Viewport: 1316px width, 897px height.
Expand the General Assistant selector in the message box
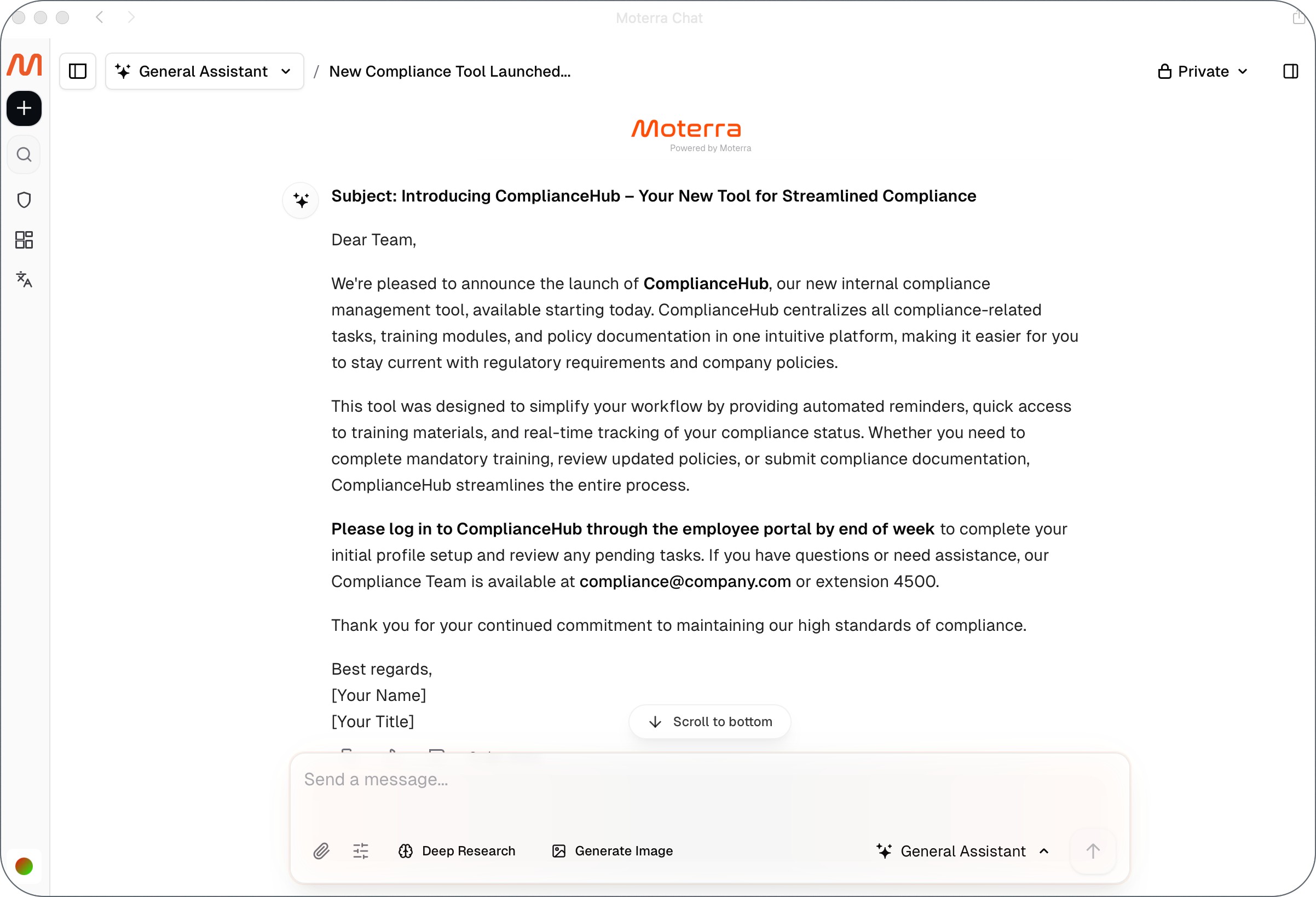(x=963, y=851)
